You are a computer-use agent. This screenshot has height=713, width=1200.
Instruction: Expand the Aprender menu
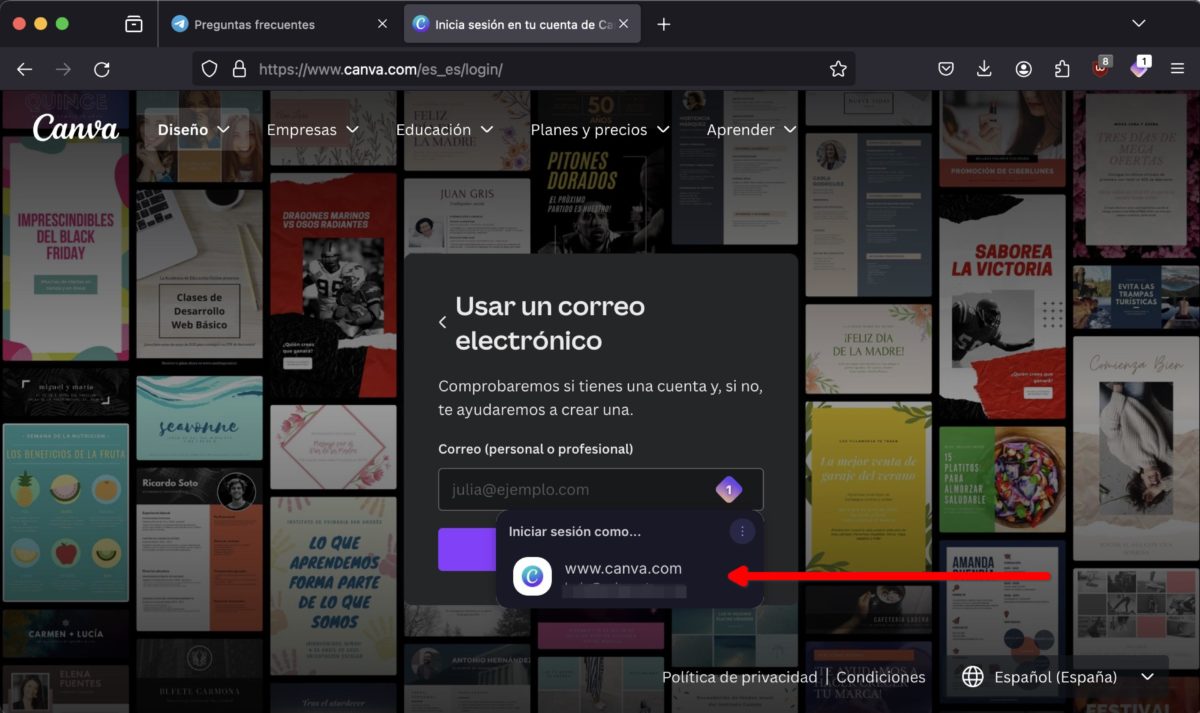pyautogui.click(x=751, y=129)
